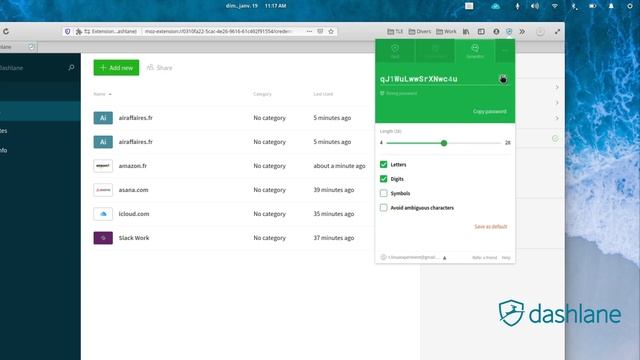Expand the toolbar overflow chevrons
Image resolution: width=640 pixels, height=360 pixels.
(522, 31)
